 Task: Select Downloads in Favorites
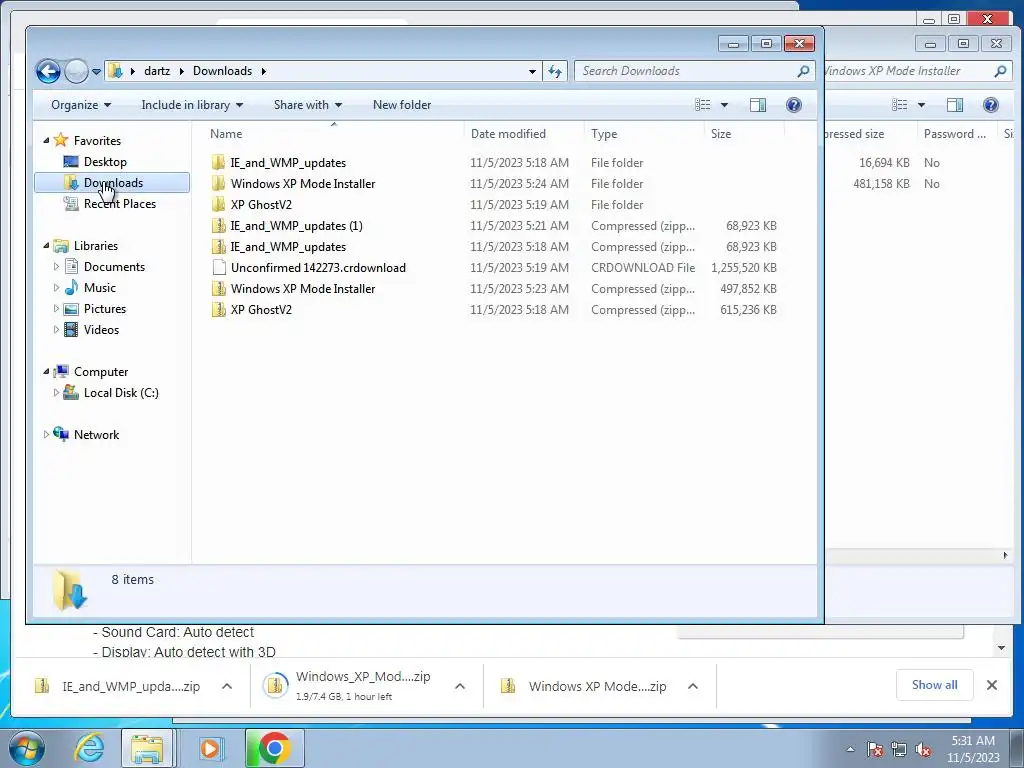click(x=112, y=183)
